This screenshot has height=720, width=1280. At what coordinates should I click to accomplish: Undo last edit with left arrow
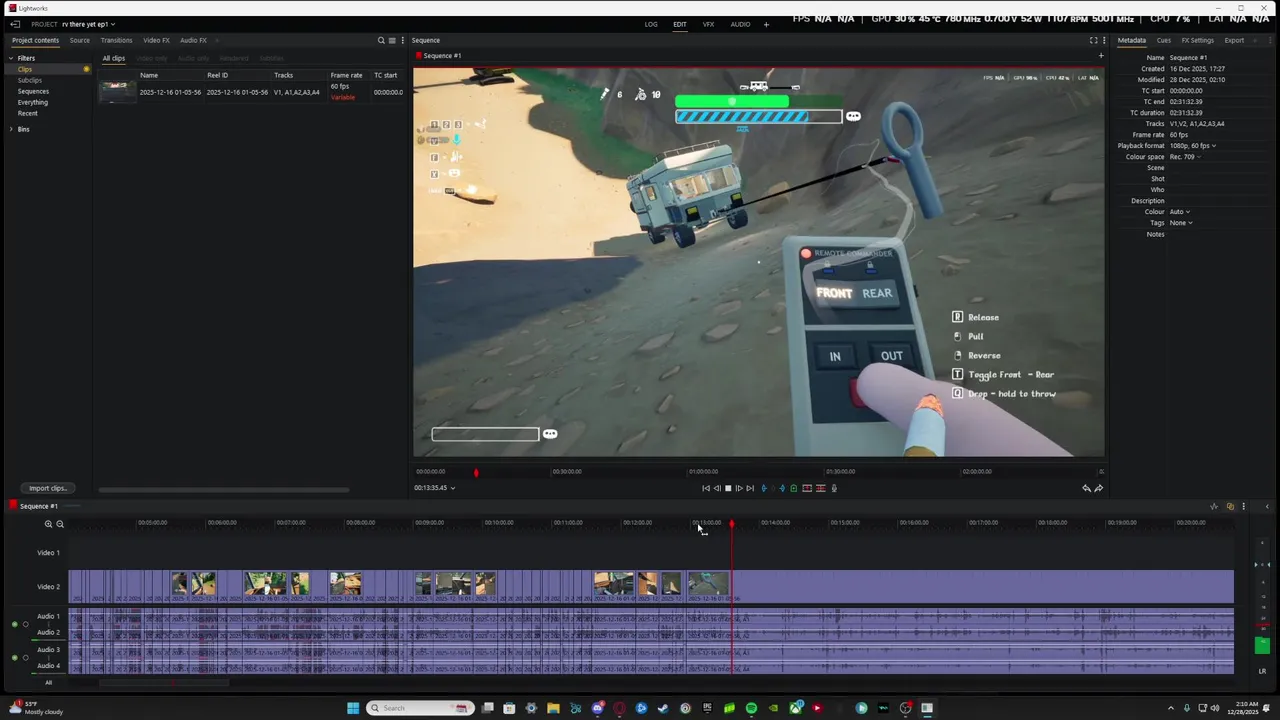pos(1087,488)
